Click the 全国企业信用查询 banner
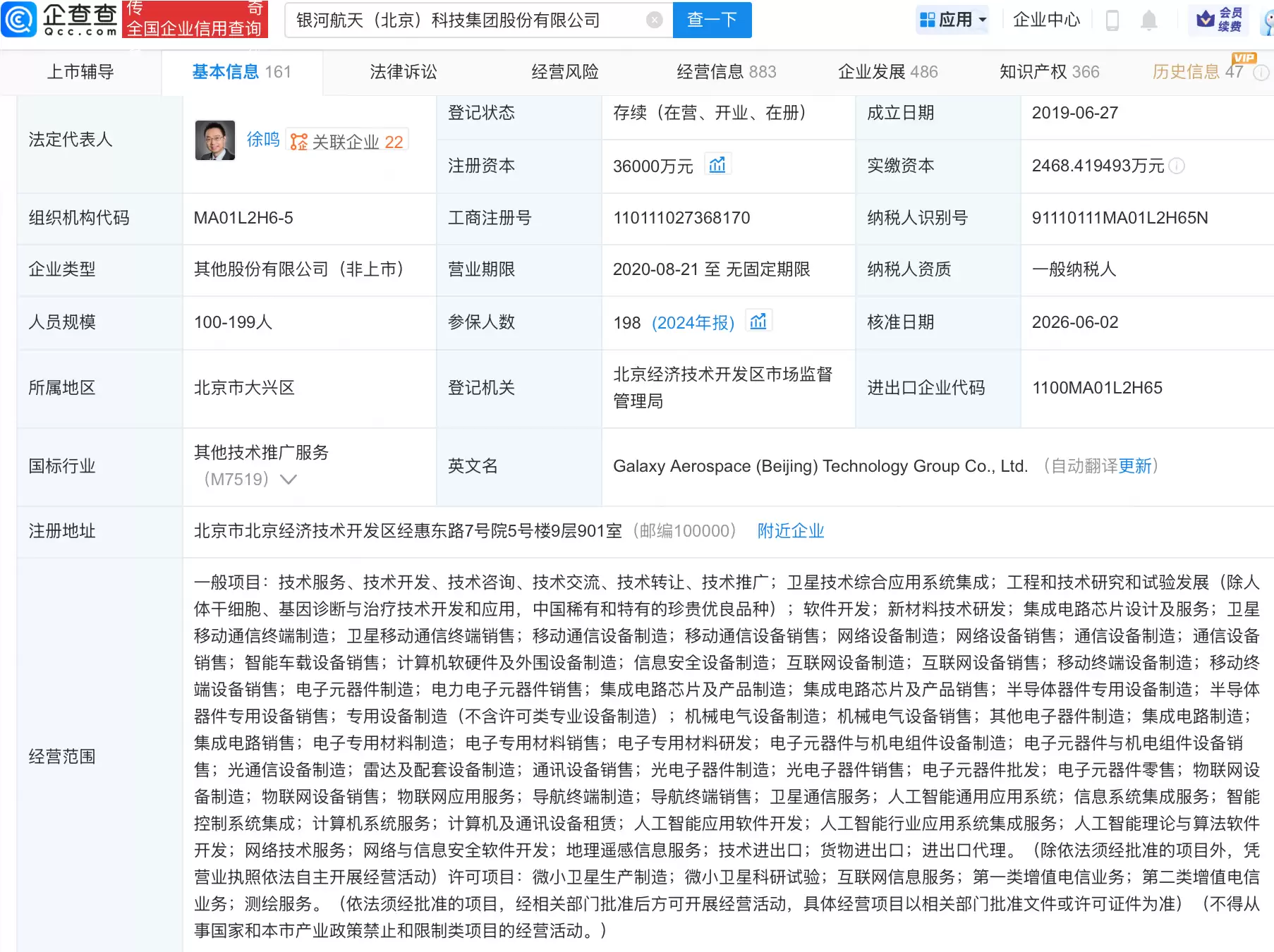1274x952 pixels. coord(195,19)
